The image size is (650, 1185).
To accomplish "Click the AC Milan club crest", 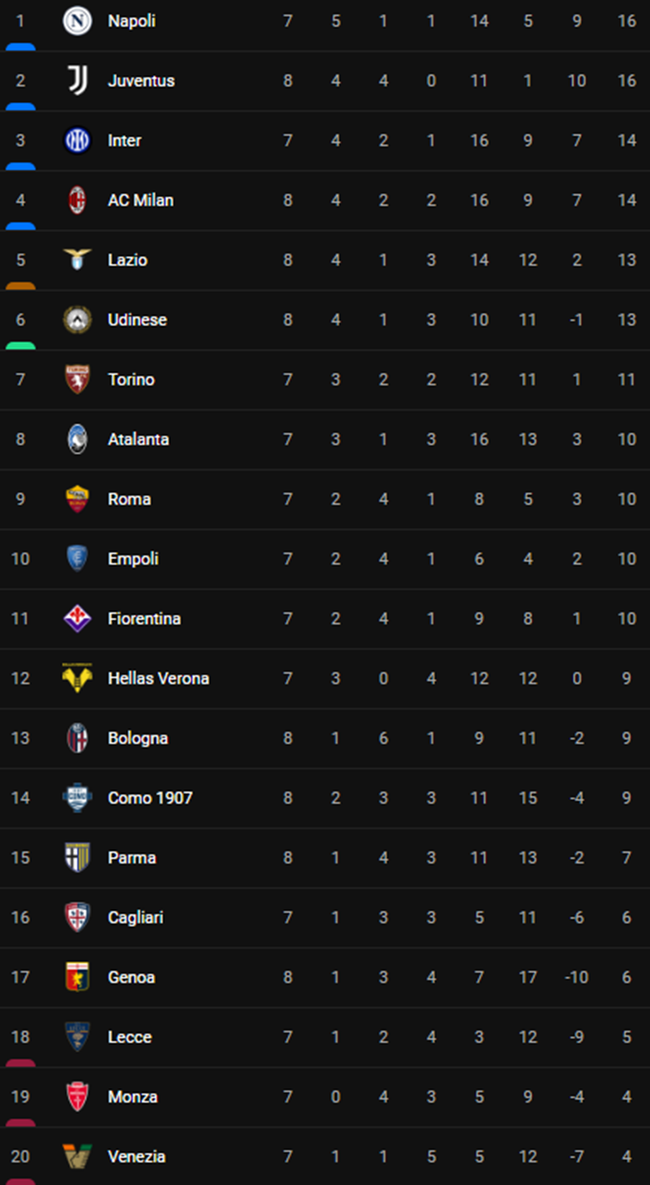I will [77, 199].
